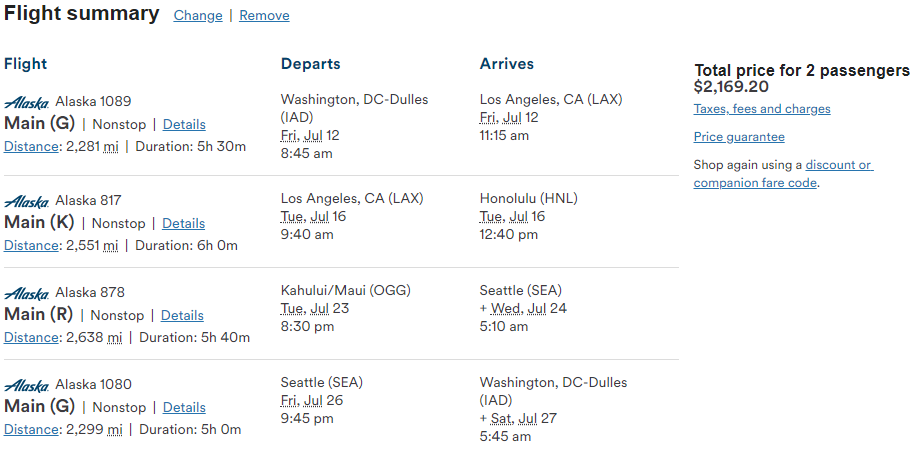Image resolution: width=918 pixels, height=449 pixels.
Task: Click Distance link for the 2,638 mi flight
Action: pos(31,337)
